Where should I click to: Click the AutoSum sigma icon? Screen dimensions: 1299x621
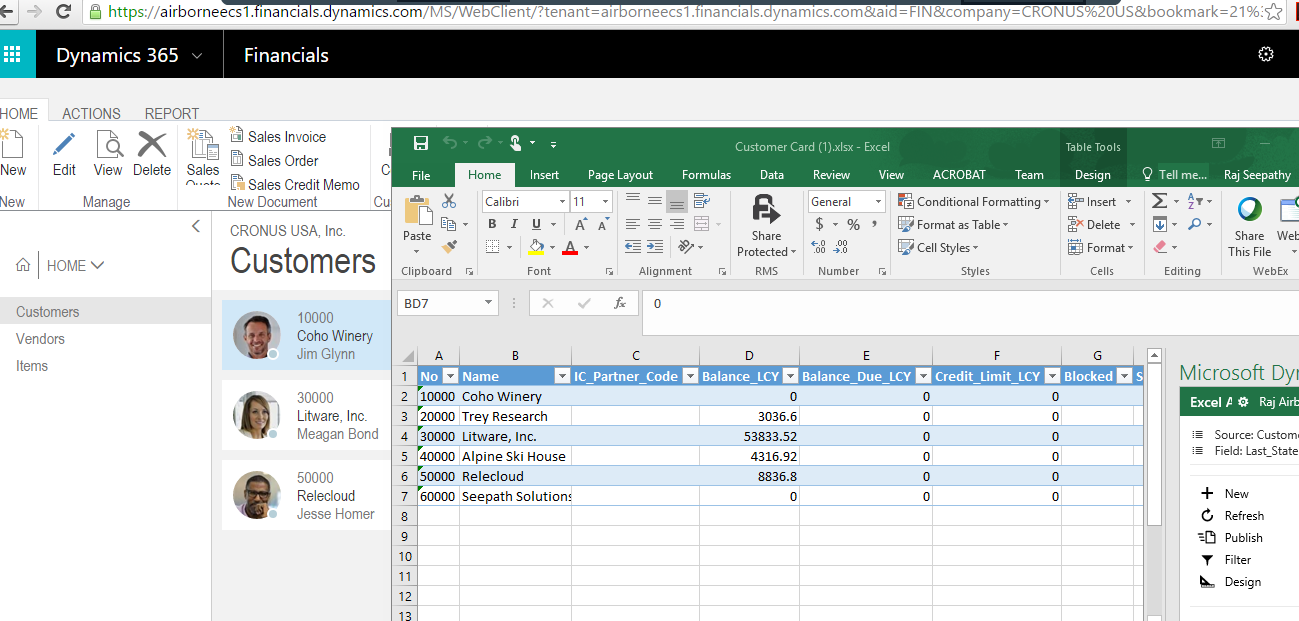pyautogui.click(x=1158, y=201)
